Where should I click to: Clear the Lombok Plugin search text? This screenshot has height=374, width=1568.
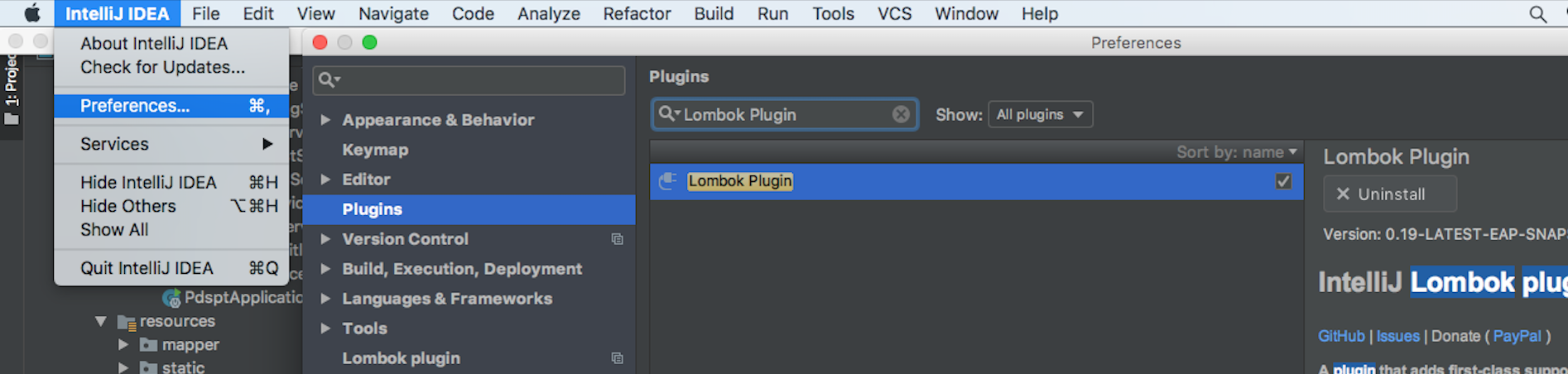click(901, 115)
